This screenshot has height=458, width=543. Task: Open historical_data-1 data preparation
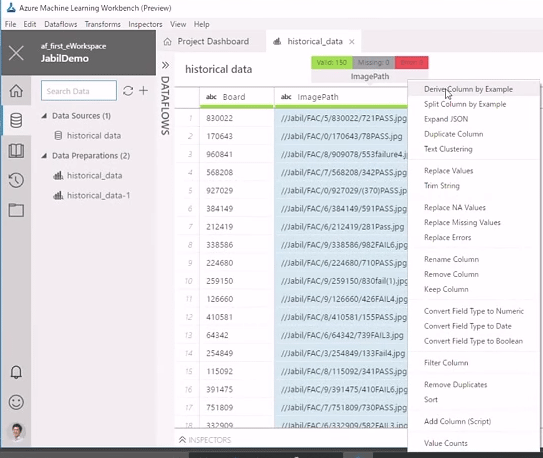(98, 195)
